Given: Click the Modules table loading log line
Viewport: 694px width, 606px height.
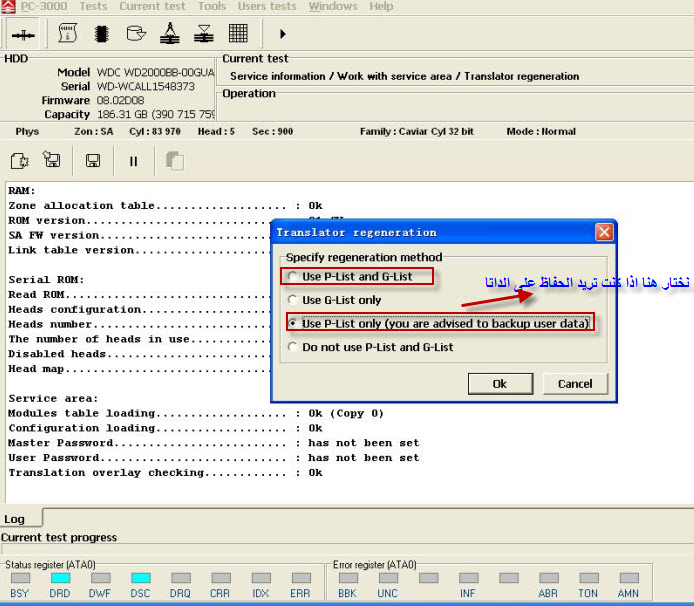Looking at the screenshot, I should click(196, 413).
